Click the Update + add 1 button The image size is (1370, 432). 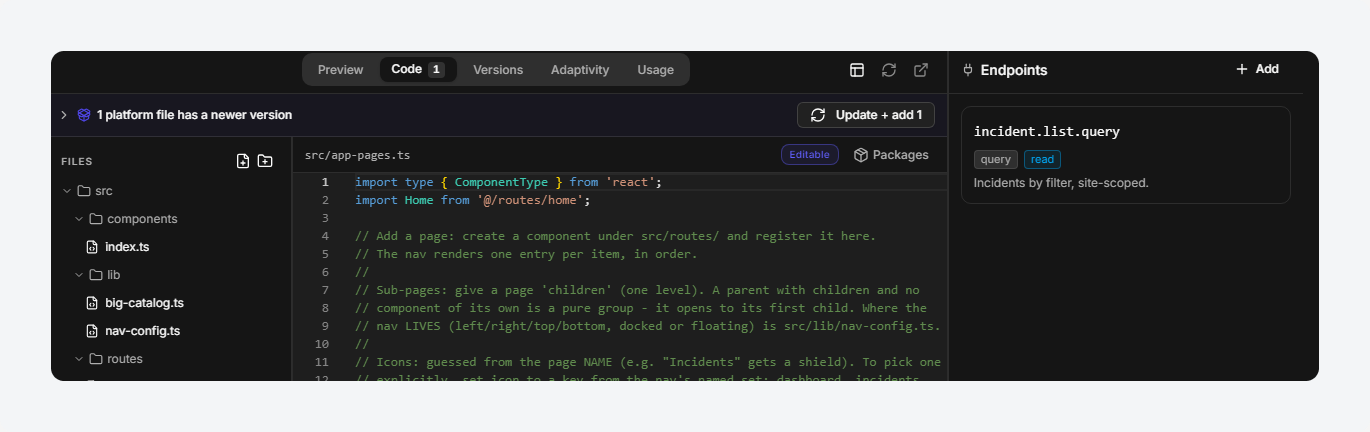tap(866, 115)
